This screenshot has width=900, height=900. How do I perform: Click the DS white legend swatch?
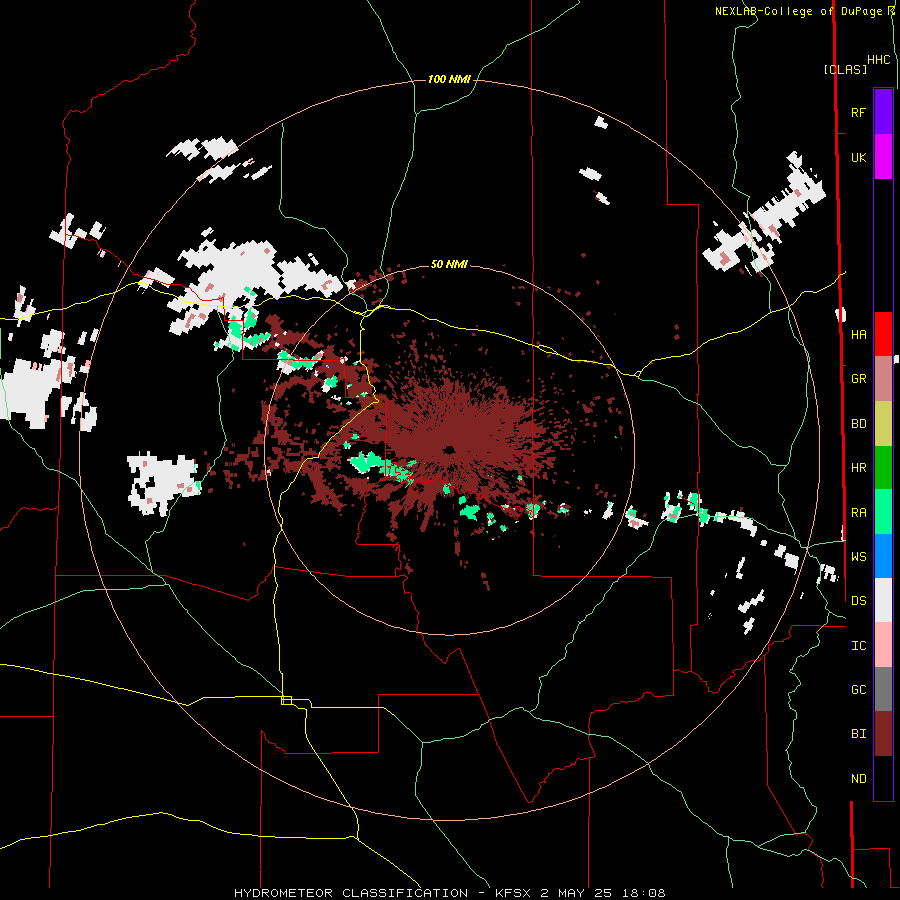(883, 600)
